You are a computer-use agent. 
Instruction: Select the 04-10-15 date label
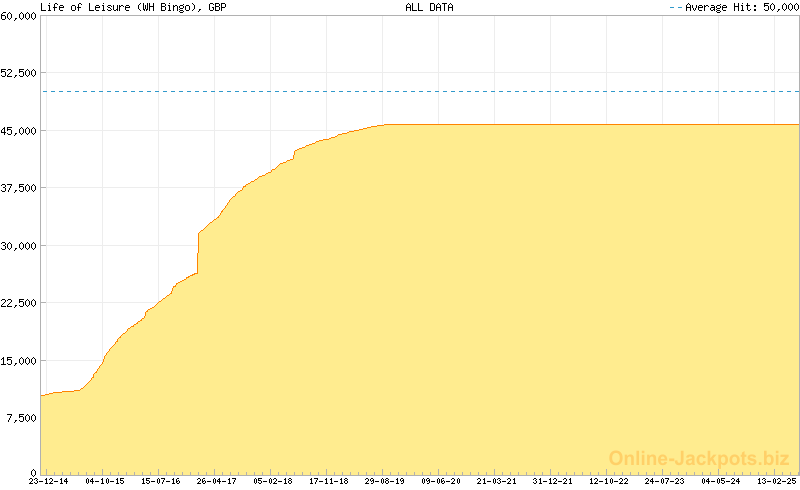pos(104,481)
